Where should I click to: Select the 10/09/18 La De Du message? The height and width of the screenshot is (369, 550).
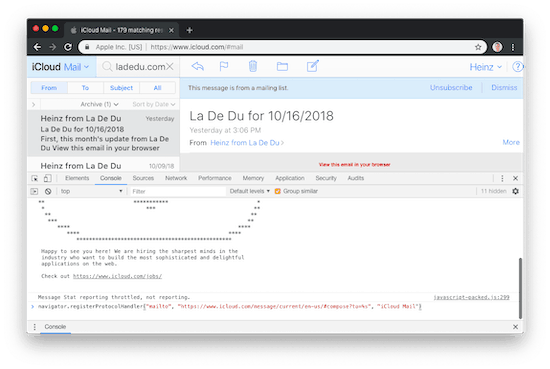(104, 165)
